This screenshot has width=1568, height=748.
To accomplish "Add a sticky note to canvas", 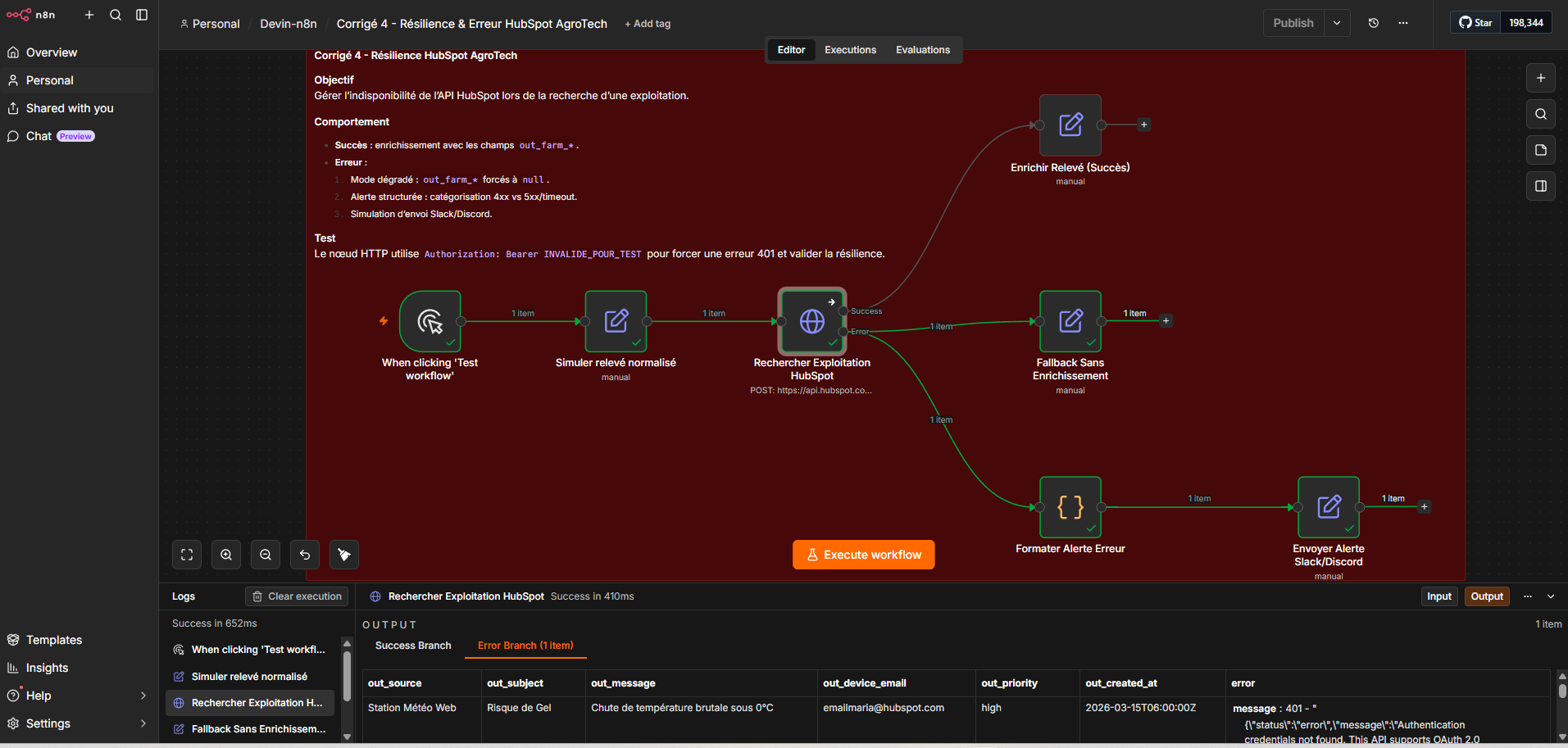I will pos(1541,150).
